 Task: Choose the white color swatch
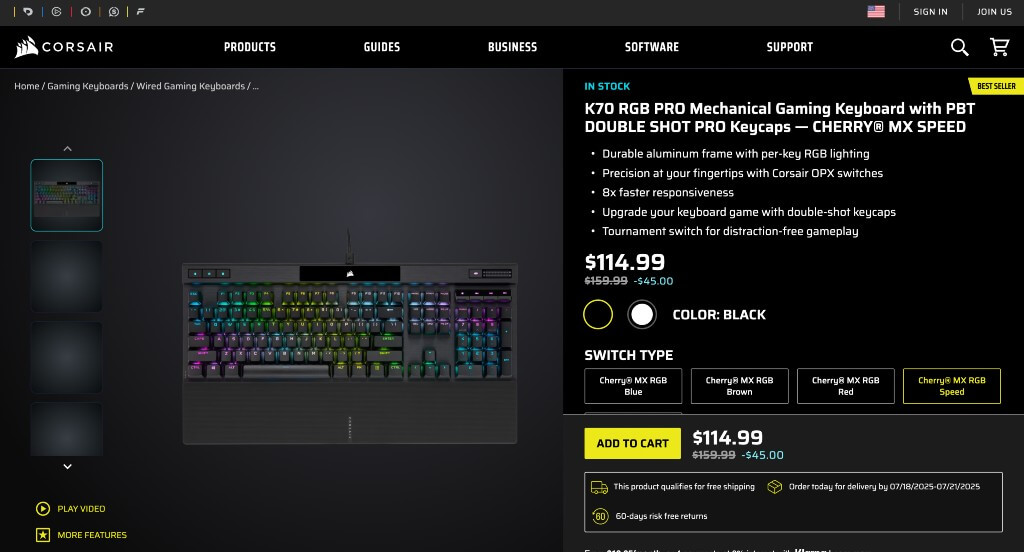pos(642,315)
